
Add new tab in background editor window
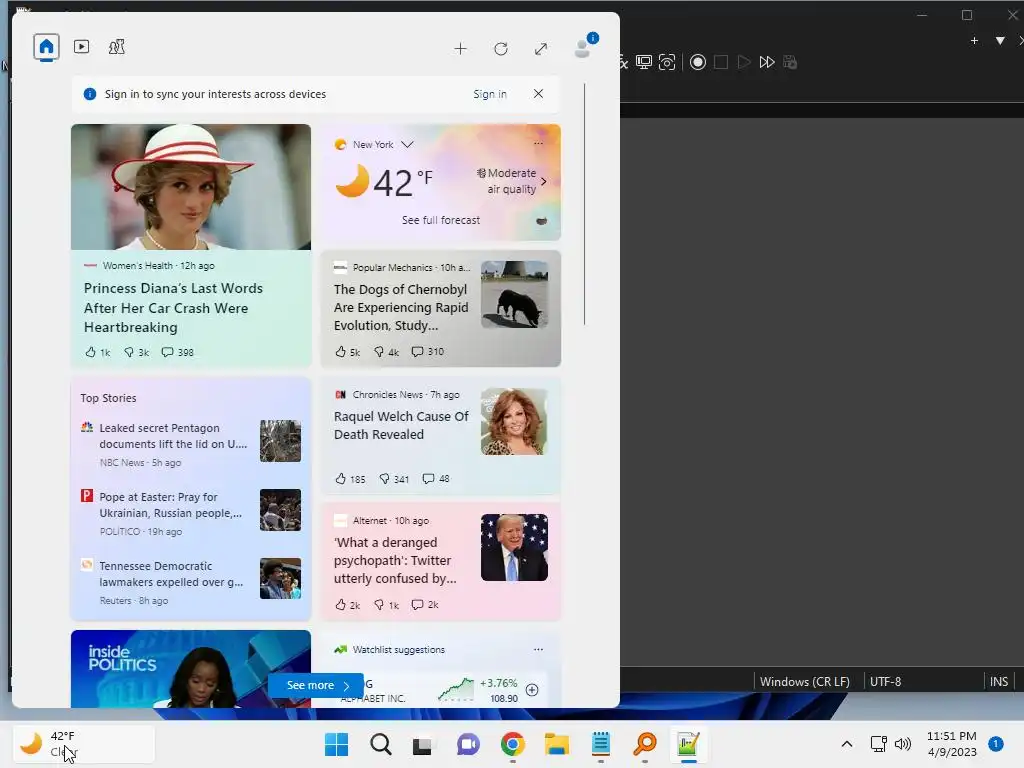(x=974, y=40)
